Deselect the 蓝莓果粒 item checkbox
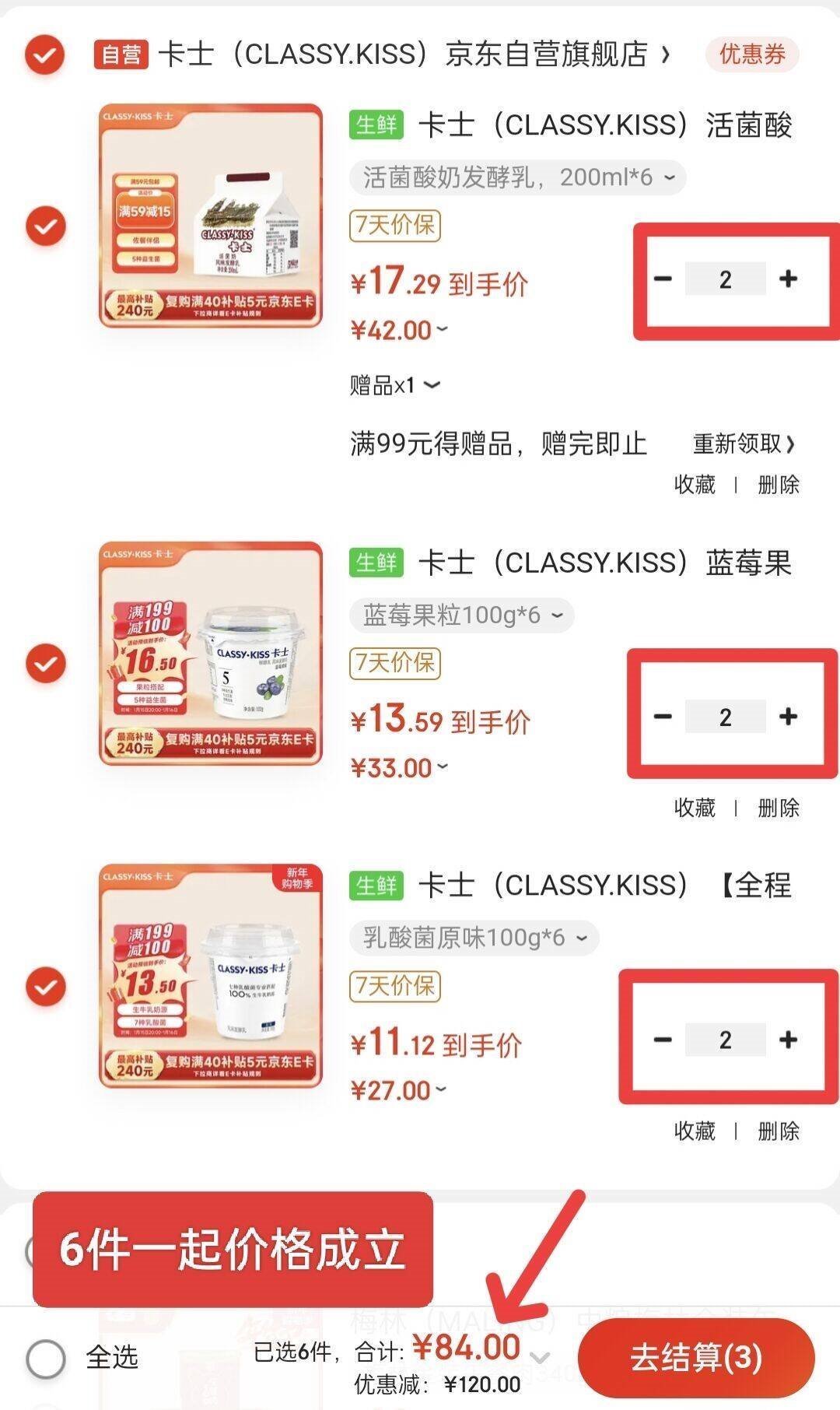840x1410 pixels. (x=46, y=663)
